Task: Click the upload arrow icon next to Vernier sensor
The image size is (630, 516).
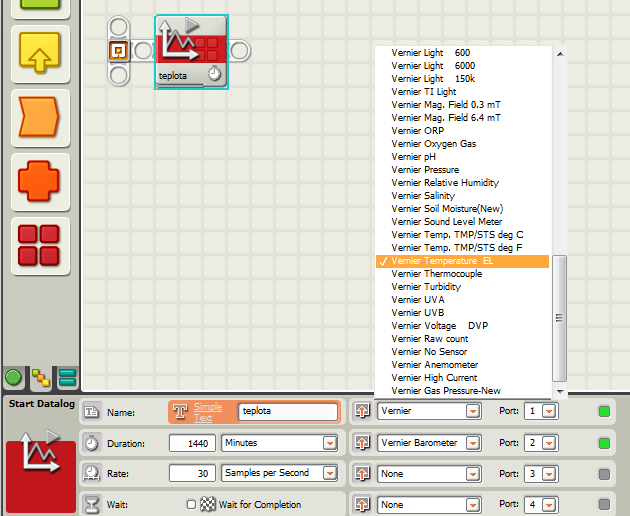Action: [x=362, y=411]
